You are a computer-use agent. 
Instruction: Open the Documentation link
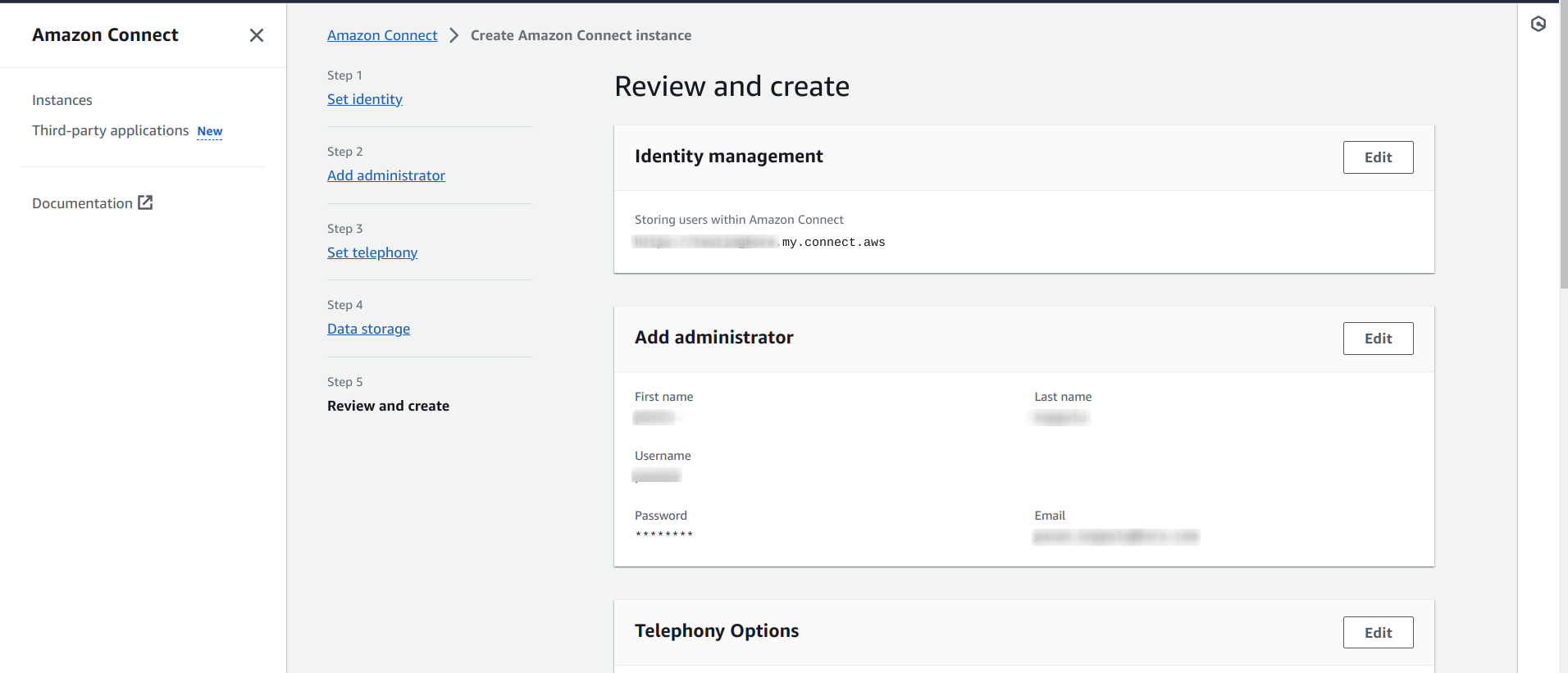click(x=82, y=203)
